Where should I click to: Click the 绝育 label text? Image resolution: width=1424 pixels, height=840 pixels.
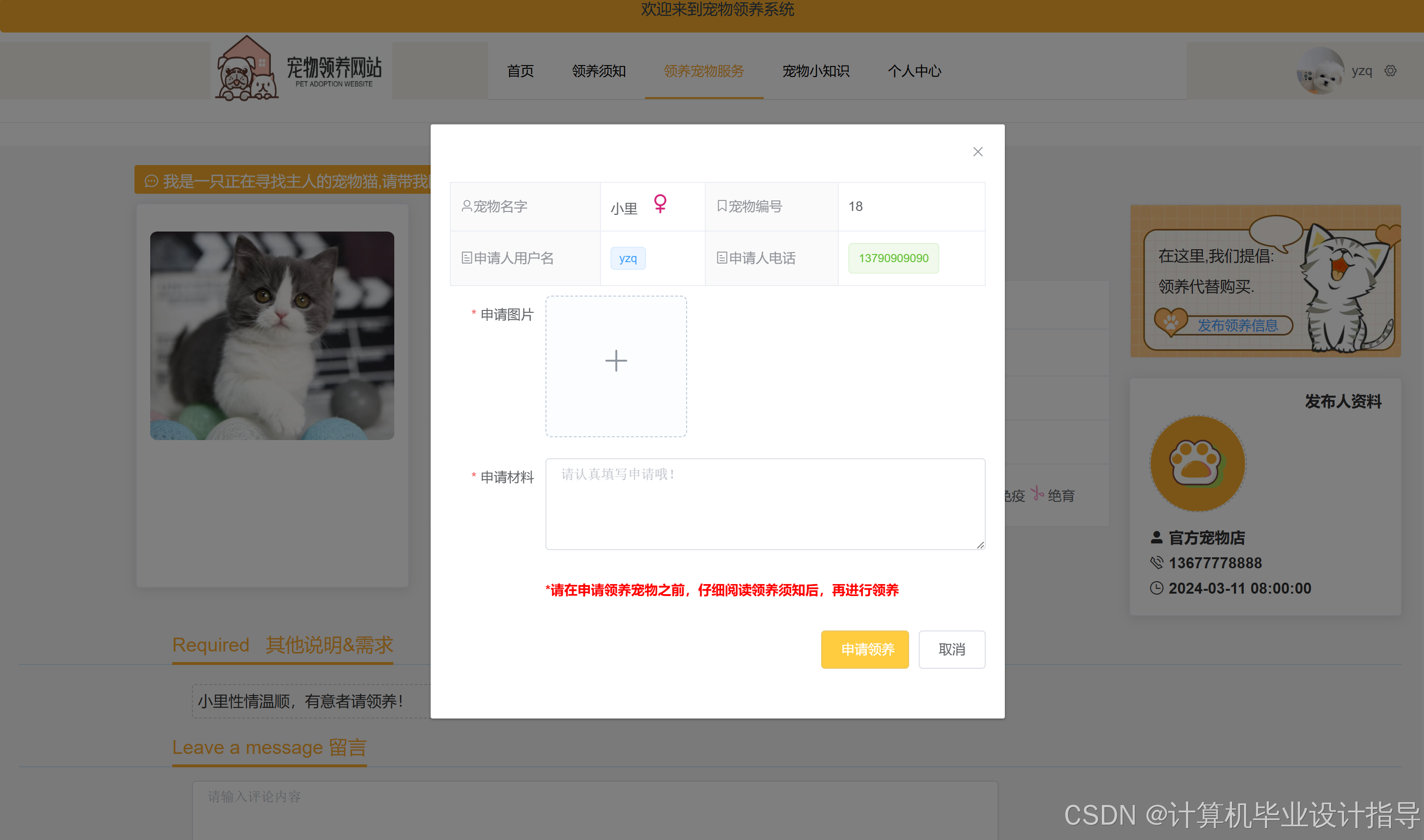pyautogui.click(x=1060, y=496)
